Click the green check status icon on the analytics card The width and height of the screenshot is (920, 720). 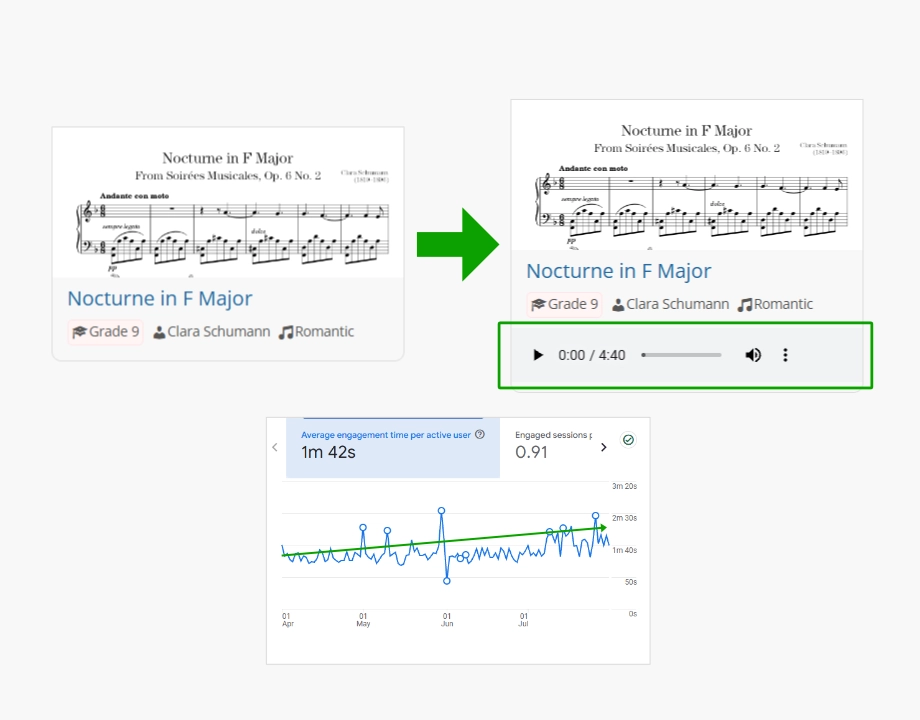click(628, 440)
